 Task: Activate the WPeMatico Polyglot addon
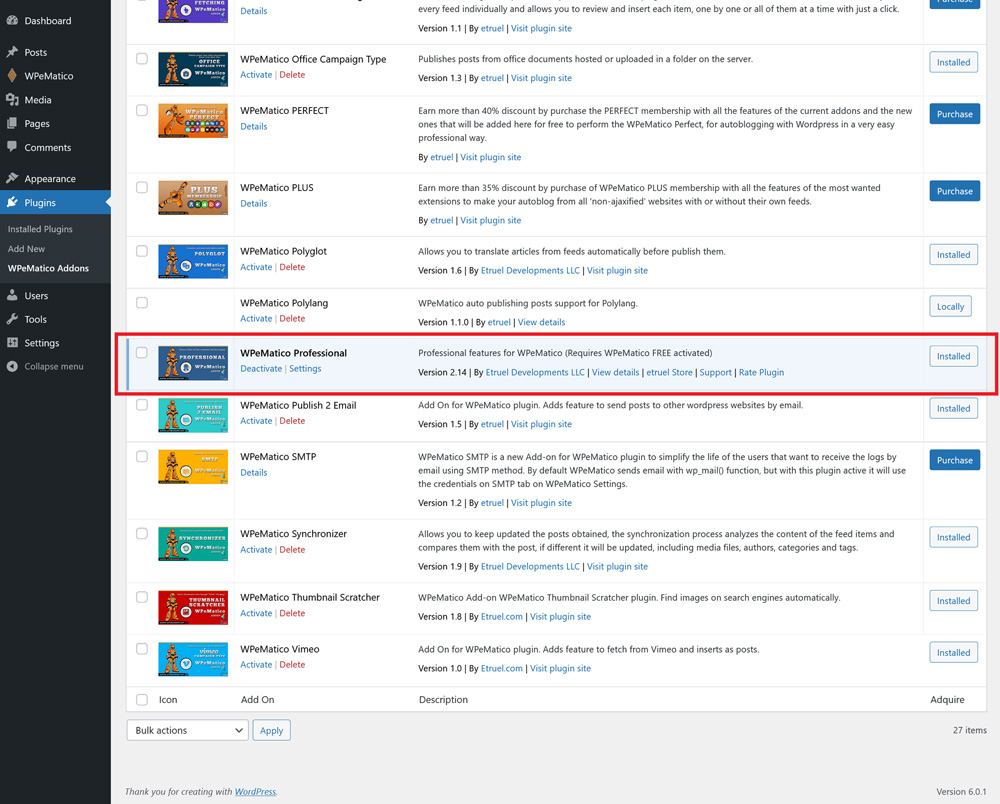point(256,267)
